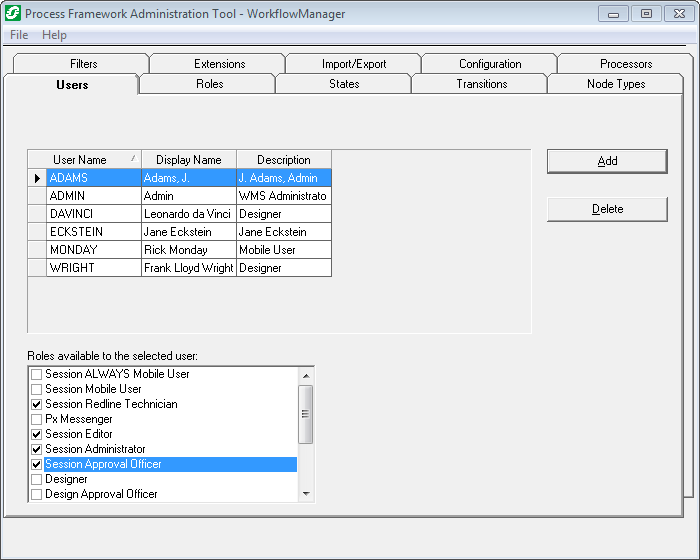Uncheck the Session Redline Technician role
The width and height of the screenshot is (700, 560).
[37, 404]
